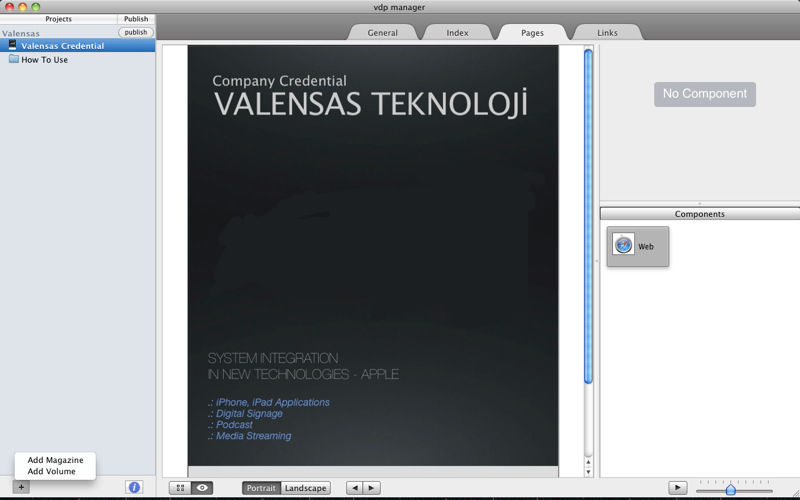800x500 pixels.
Task: Click the Components panel header
Action: (x=699, y=214)
